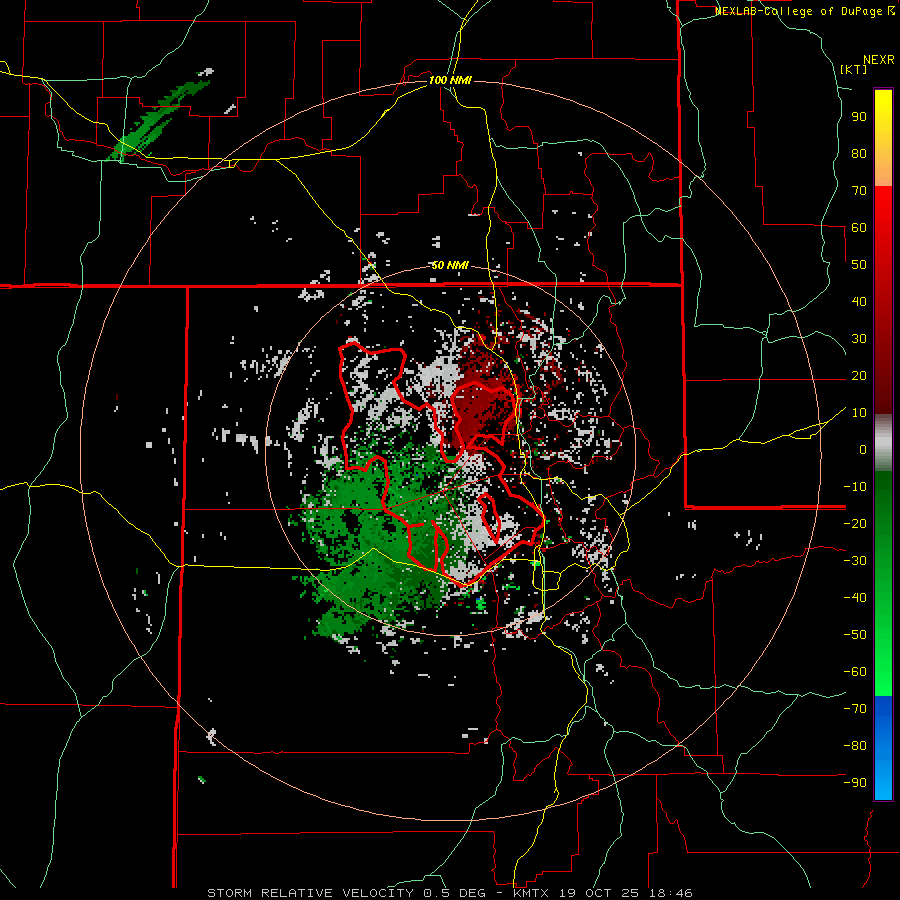Click the [KT] units label

coord(854,69)
